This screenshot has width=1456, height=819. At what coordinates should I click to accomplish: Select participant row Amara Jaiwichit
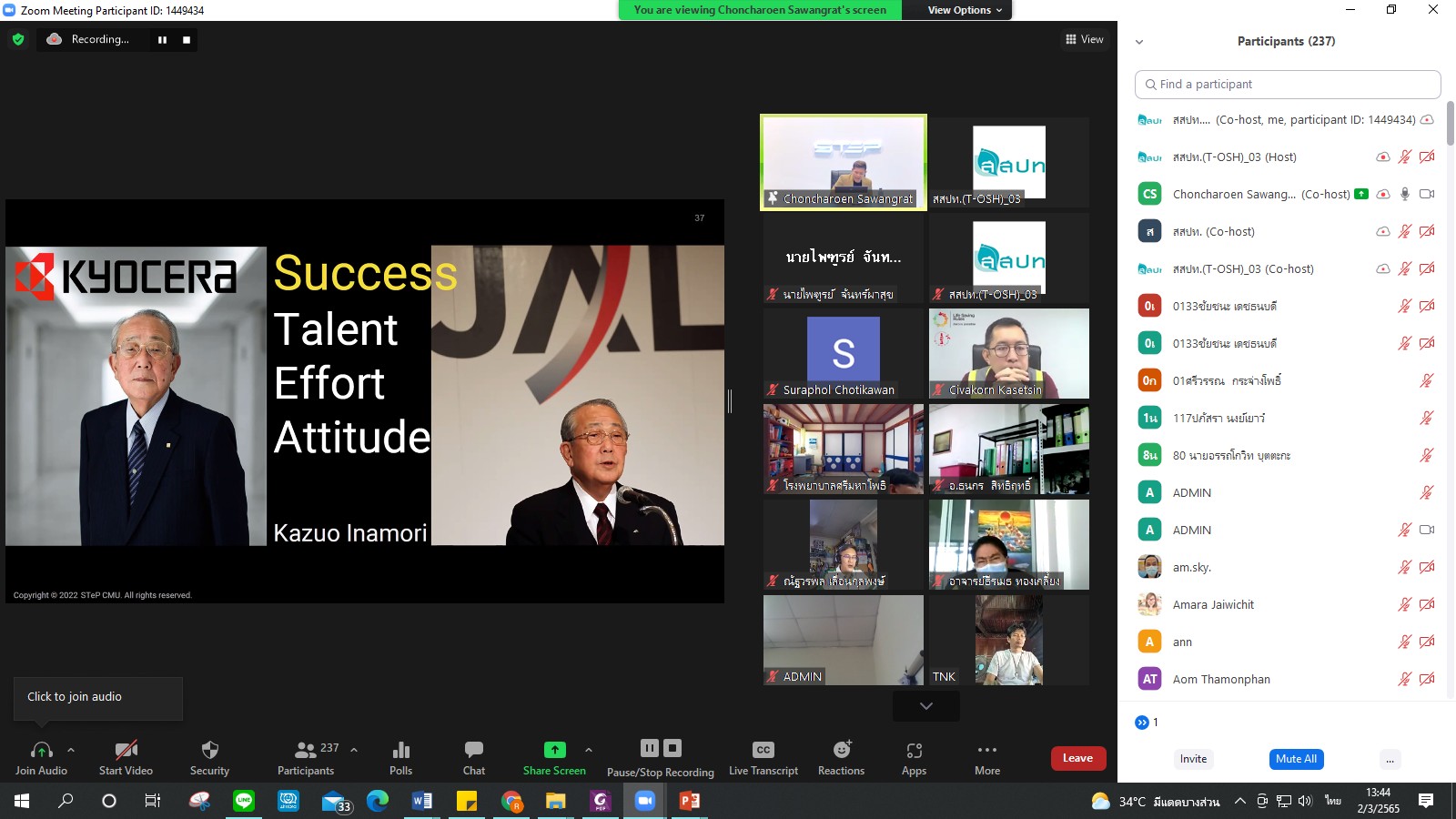coord(1287,604)
